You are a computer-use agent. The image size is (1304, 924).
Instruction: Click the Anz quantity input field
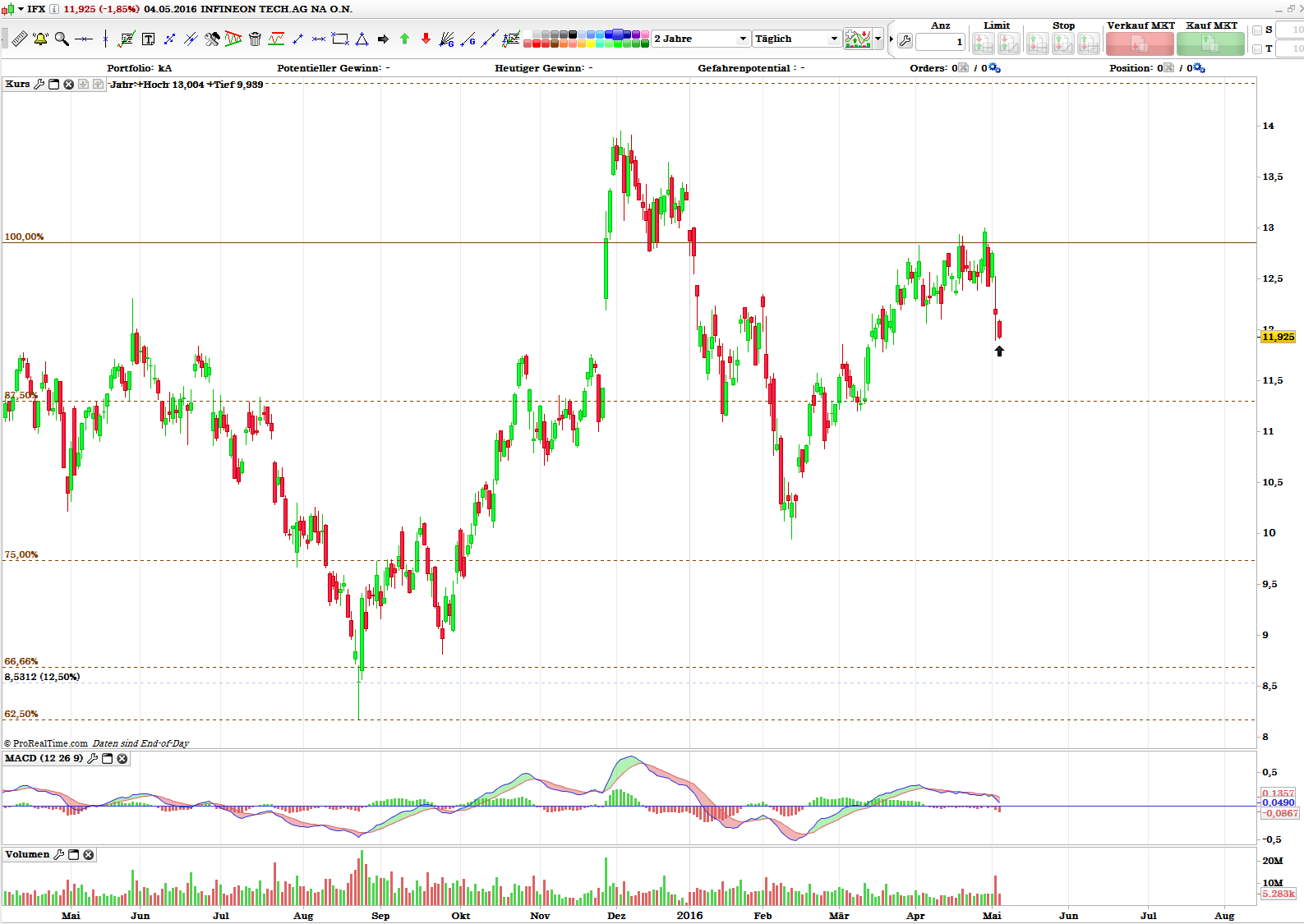940,41
